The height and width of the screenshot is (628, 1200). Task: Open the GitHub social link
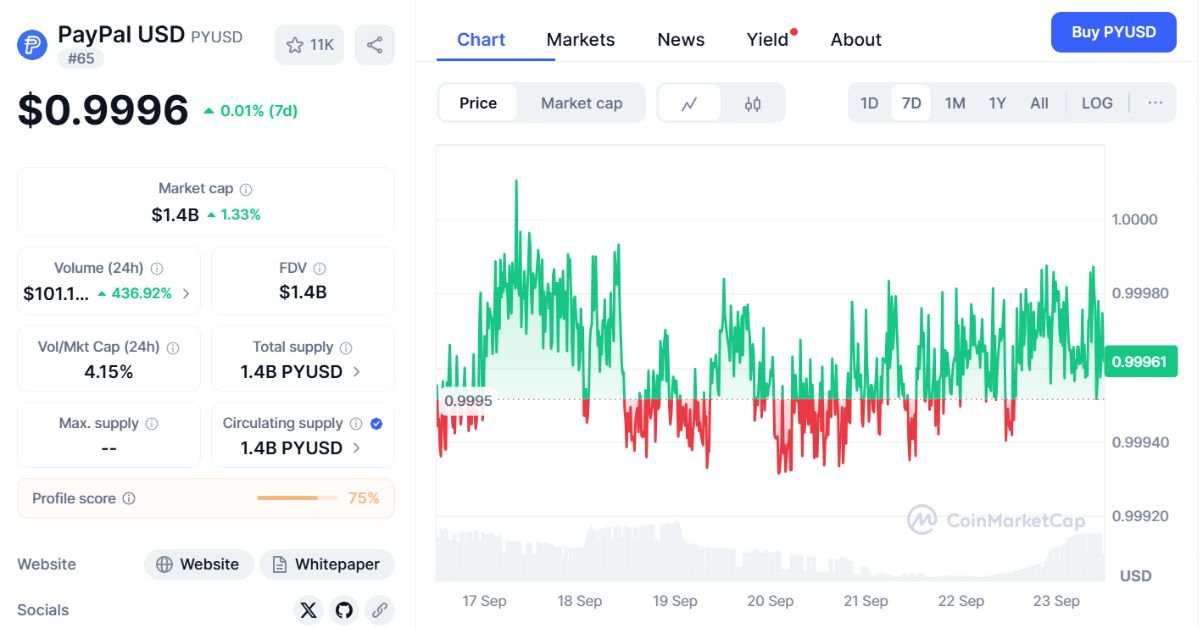coord(344,609)
